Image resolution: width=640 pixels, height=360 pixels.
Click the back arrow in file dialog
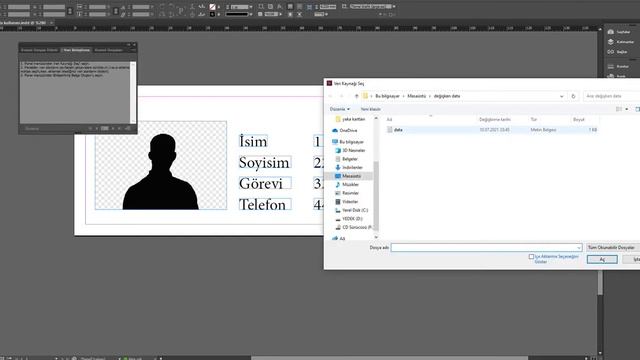pyautogui.click(x=331, y=96)
